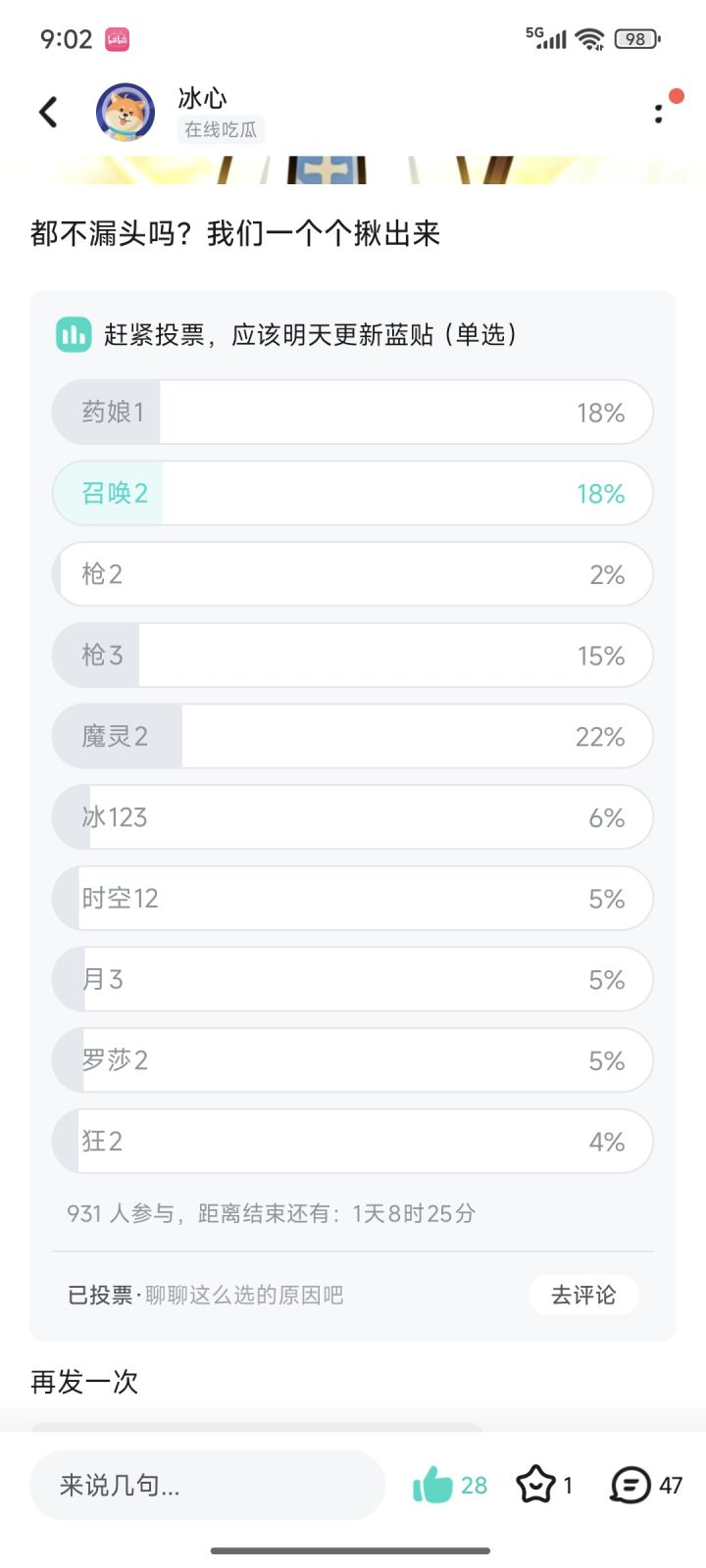Viewport: 706px width, 1568px height.
Task: Open the three-dot more options menu
Action: click(x=659, y=113)
